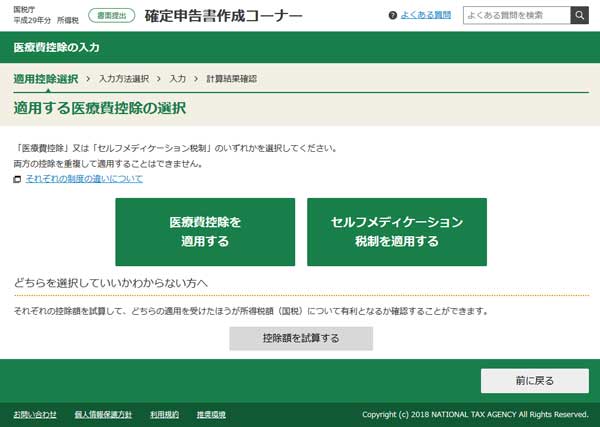Image resolution: width=600 pixels, height=427 pixels.
Task: Open 個人情報保護方針 footer link
Action: [x=103, y=414]
